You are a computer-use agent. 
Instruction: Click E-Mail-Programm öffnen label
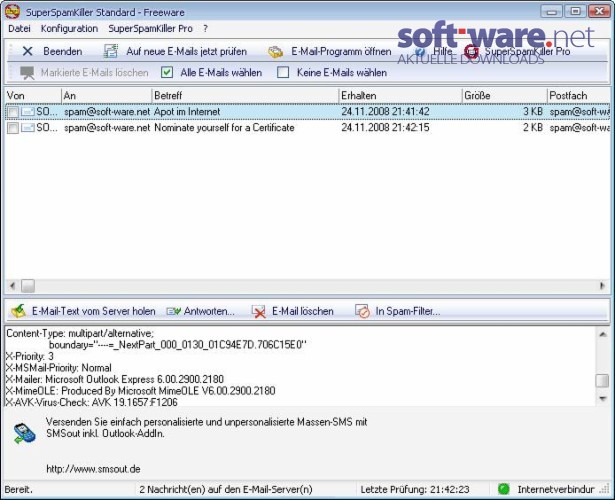pyautogui.click(x=341, y=51)
